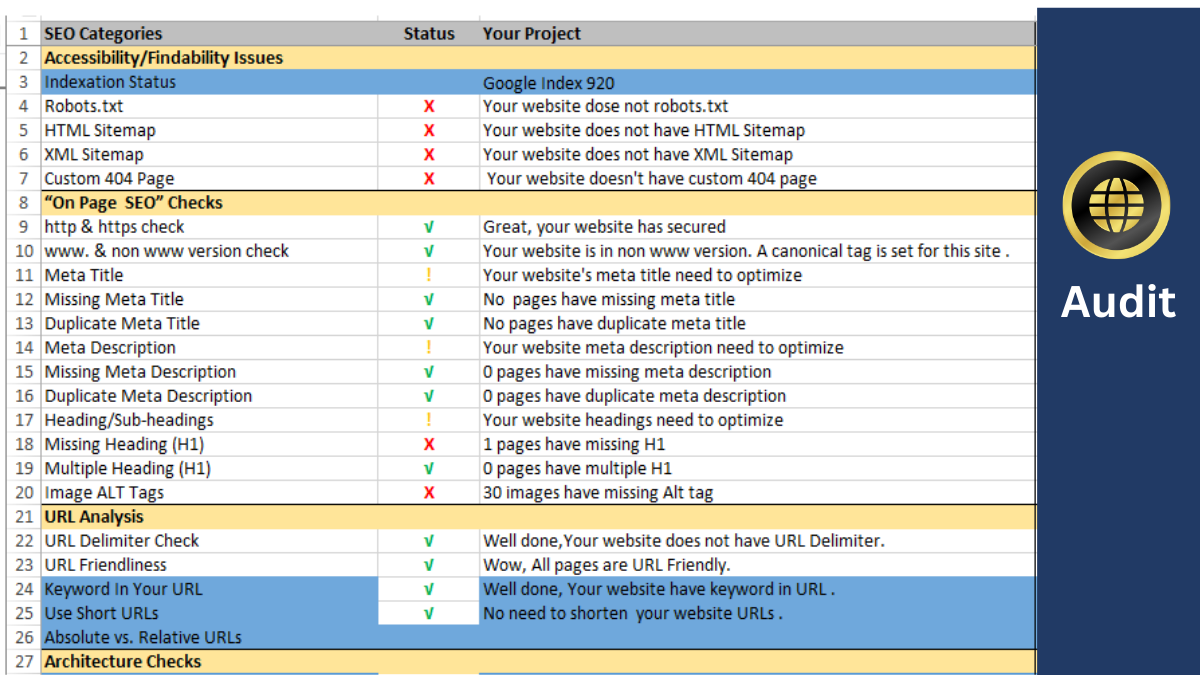This screenshot has height=675, width=1200.
Task: Select the "Absolute vs. Relative URLs" cell
Action: (143, 637)
